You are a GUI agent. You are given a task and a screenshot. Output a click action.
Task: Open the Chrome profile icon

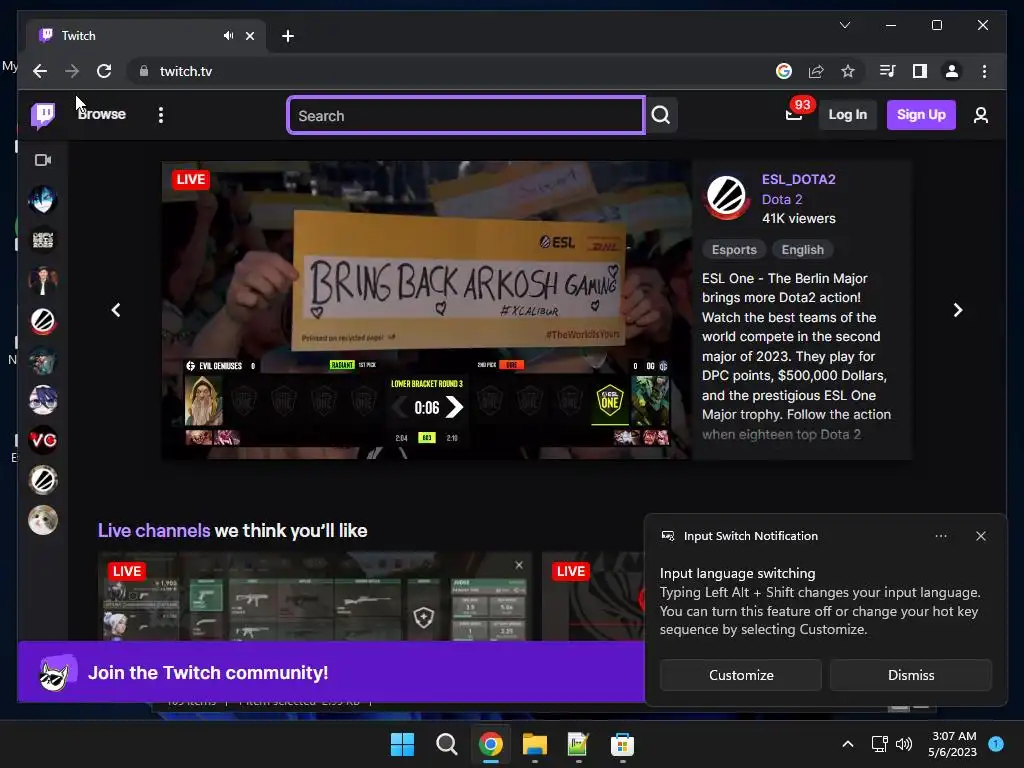952,71
